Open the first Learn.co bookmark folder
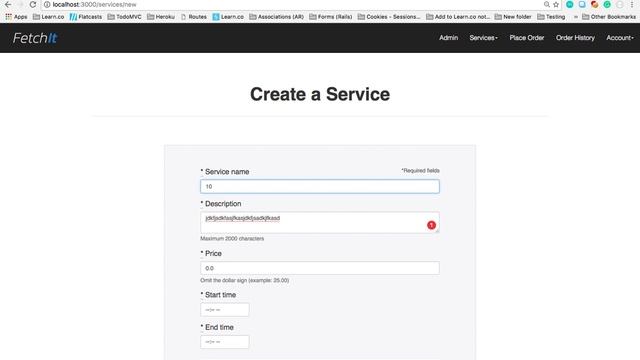 (48, 17)
